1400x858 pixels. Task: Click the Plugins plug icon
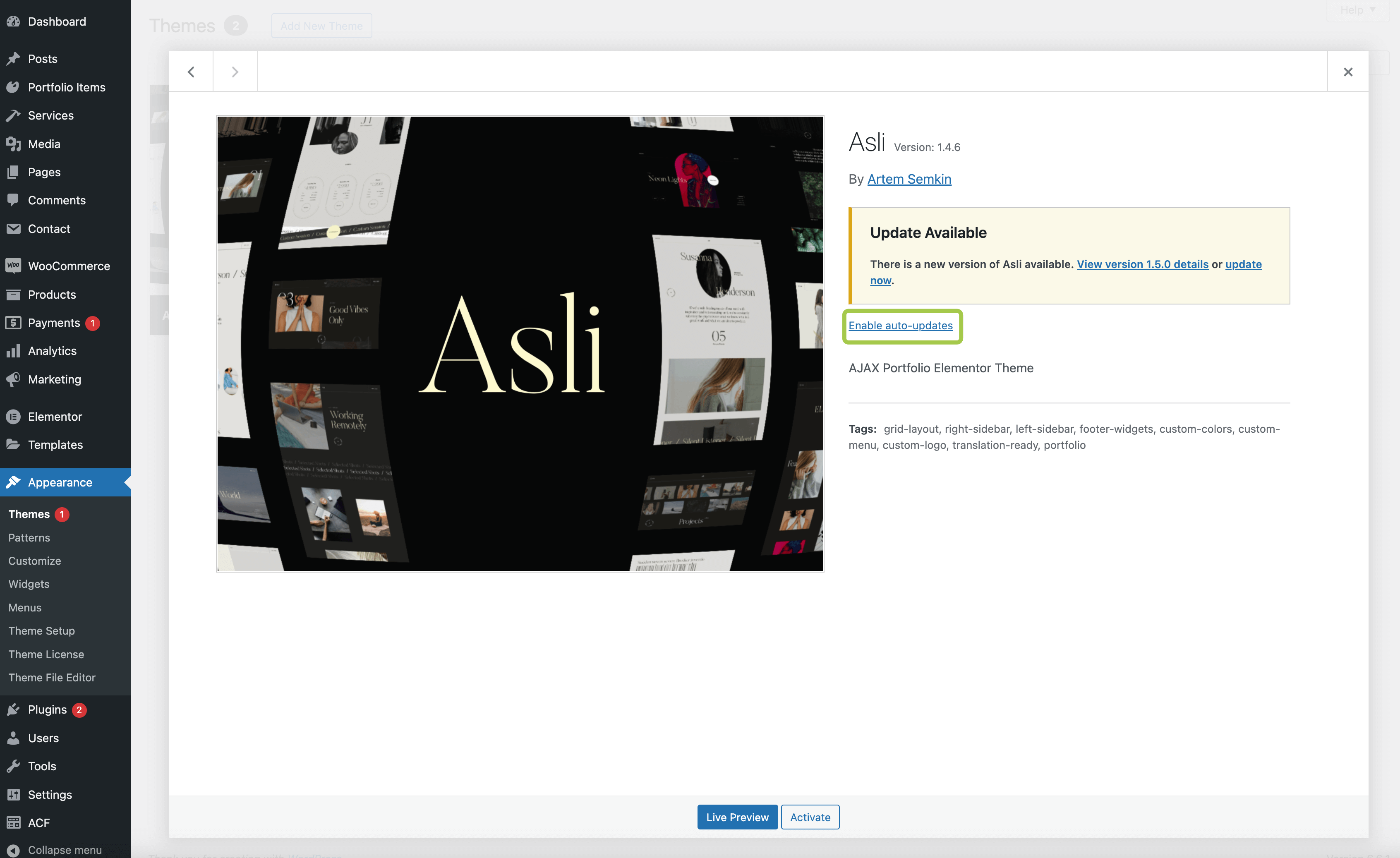click(x=13, y=710)
